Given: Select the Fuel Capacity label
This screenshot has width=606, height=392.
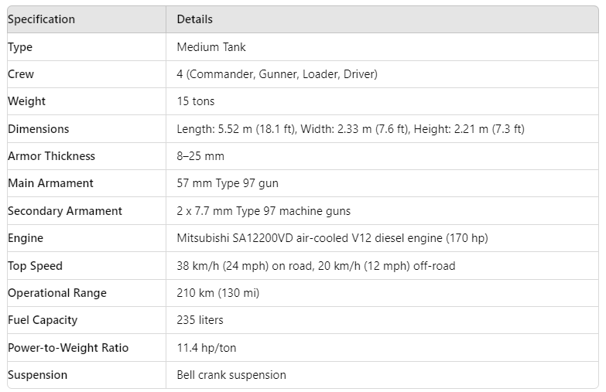Looking at the screenshot, I should pos(43,320).
